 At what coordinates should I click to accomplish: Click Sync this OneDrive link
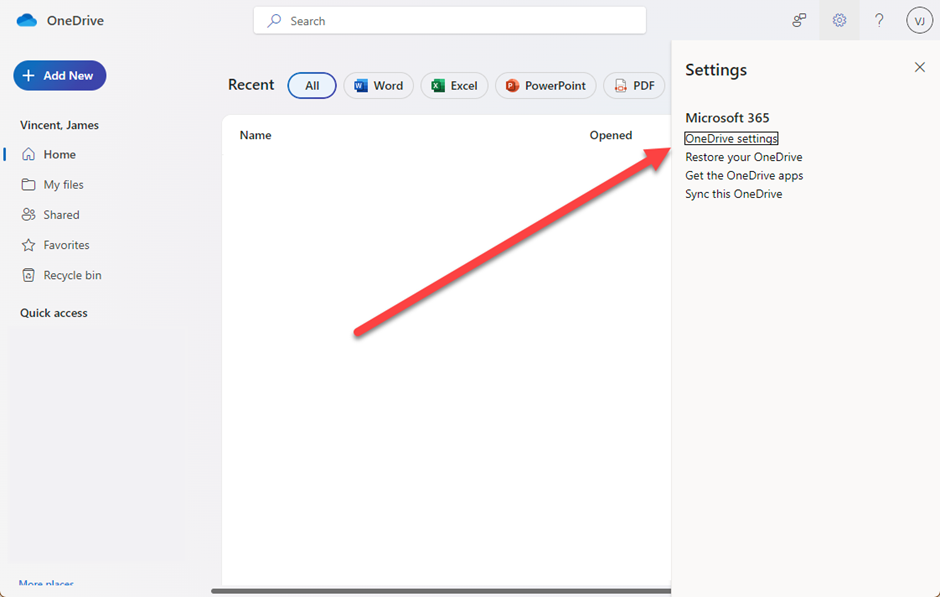[734, 194]
